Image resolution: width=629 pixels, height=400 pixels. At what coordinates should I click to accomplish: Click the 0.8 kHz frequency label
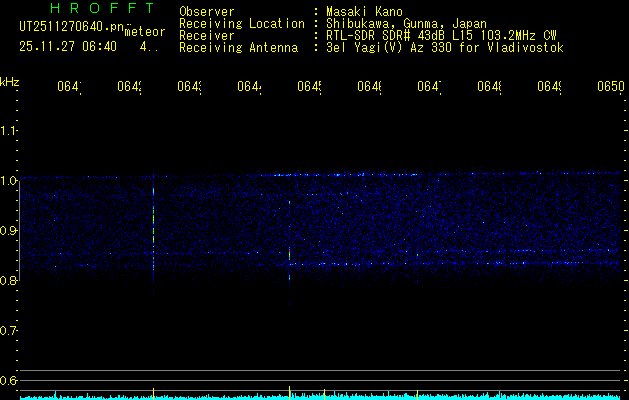point(8,280)
